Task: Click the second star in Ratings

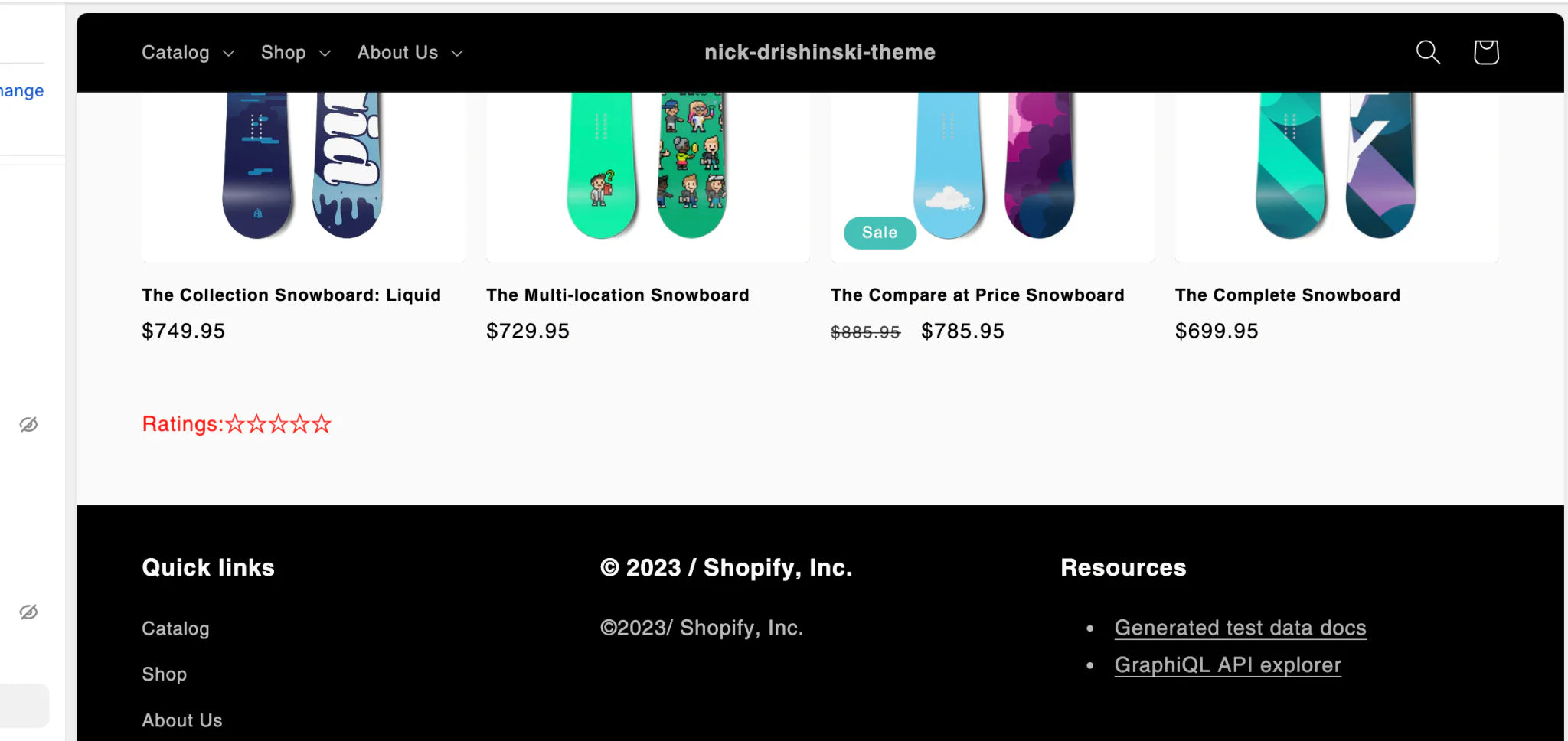Action: click(x=257, y=424)
